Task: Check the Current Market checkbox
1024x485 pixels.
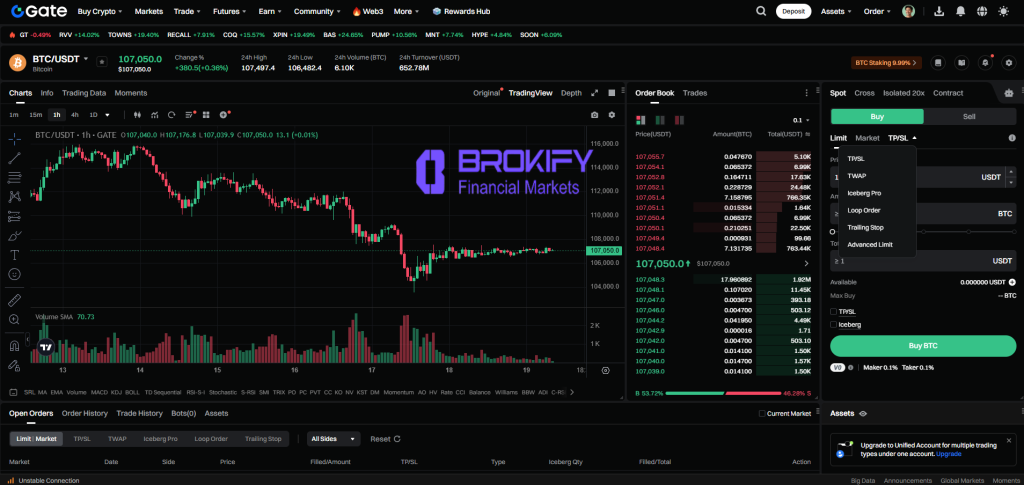Action: 761,413
